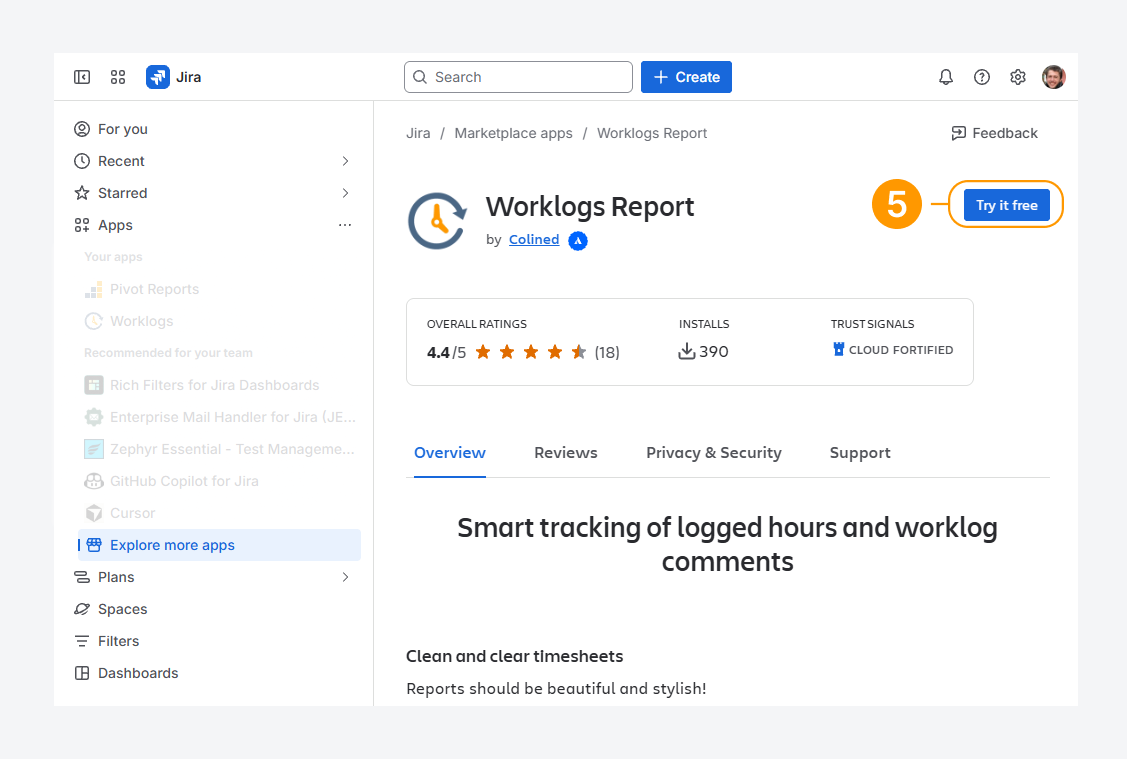Open the Colined vendor link

click(534, 239)
